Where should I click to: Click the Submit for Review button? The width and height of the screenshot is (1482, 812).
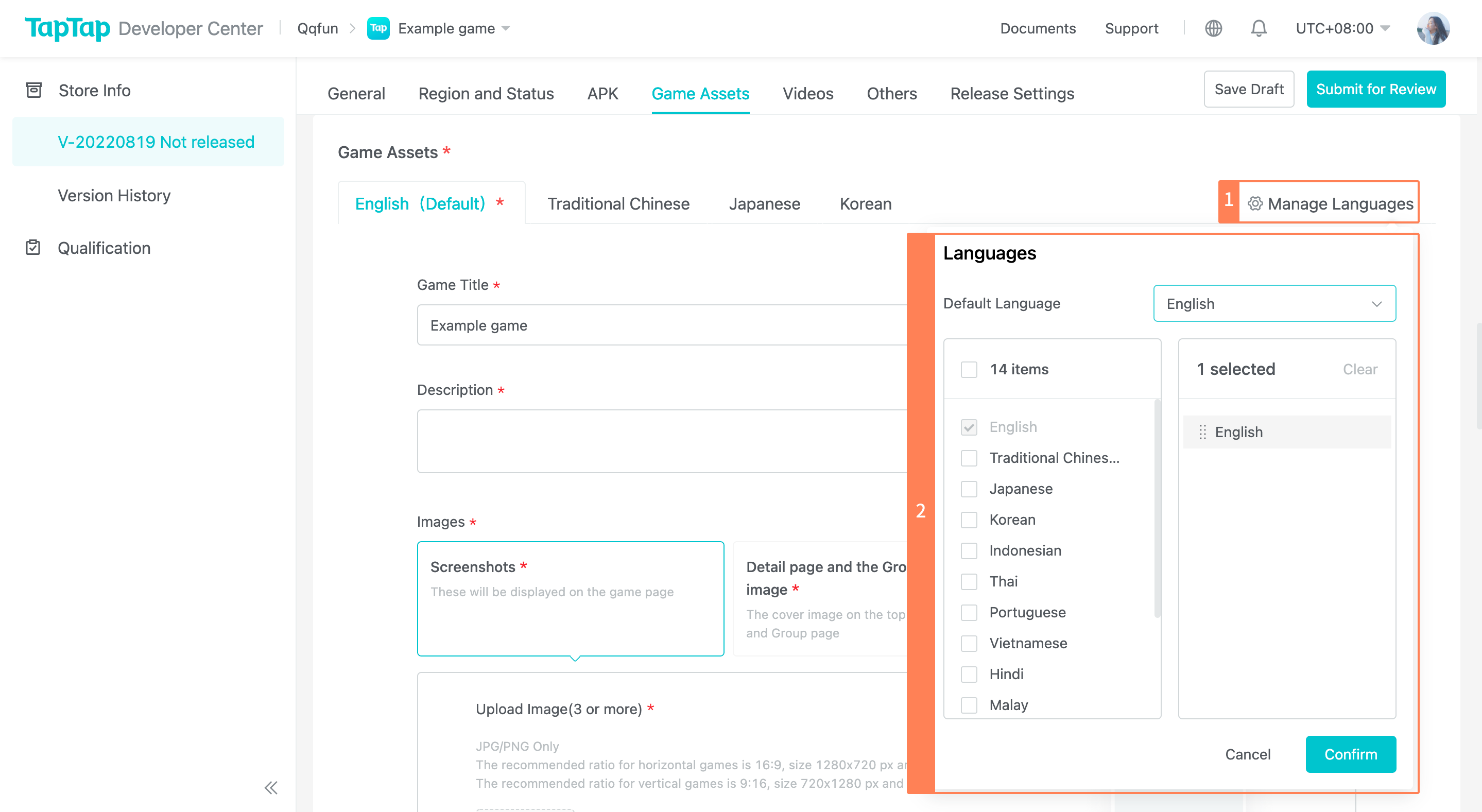[x=1375, y=89]
